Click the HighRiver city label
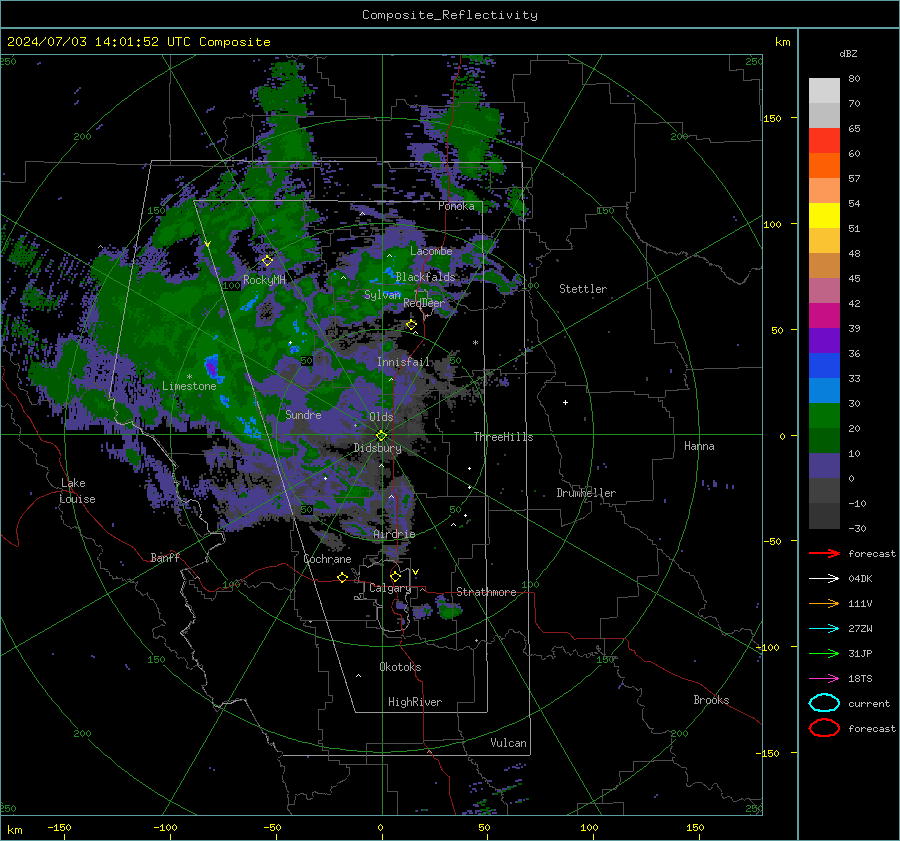900x841 pixels. 415,702
